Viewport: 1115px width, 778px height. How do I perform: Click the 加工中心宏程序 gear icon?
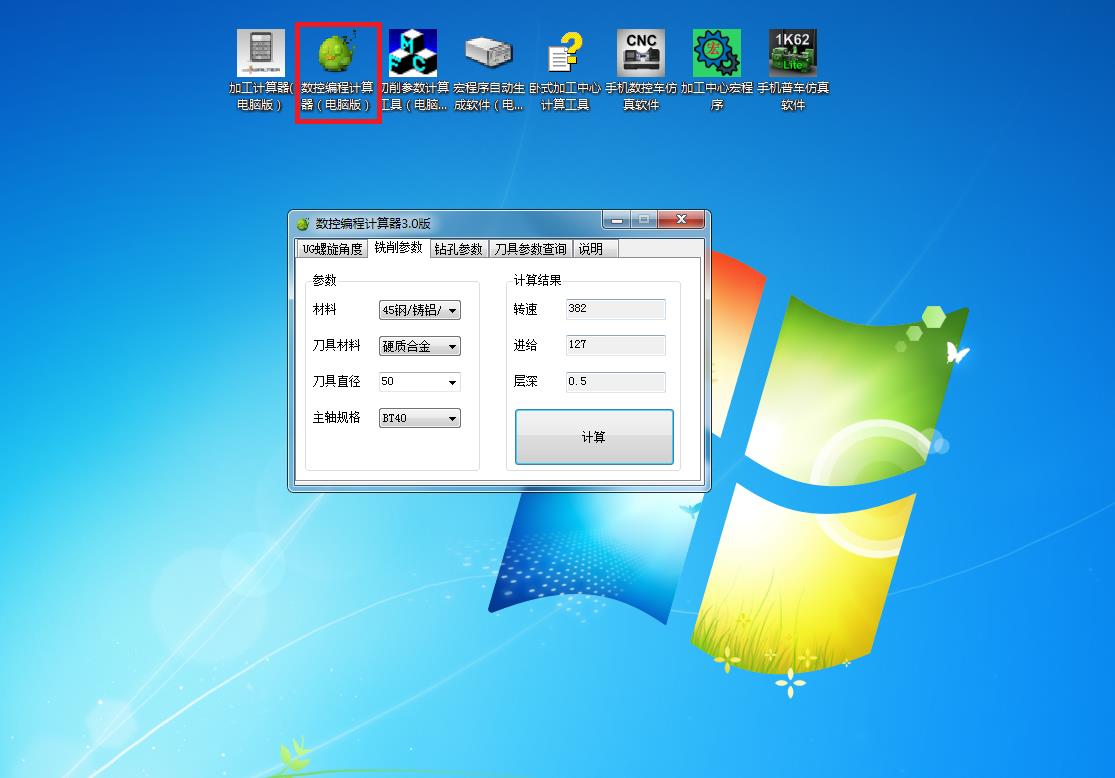[x=717, y=53]
